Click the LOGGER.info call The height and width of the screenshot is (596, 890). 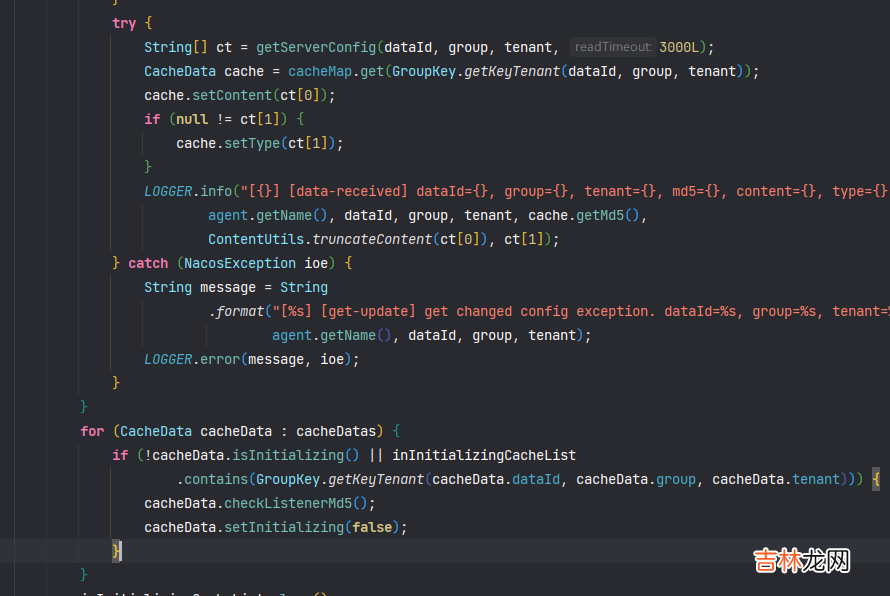pyautogui.click(x=187, y=191)
